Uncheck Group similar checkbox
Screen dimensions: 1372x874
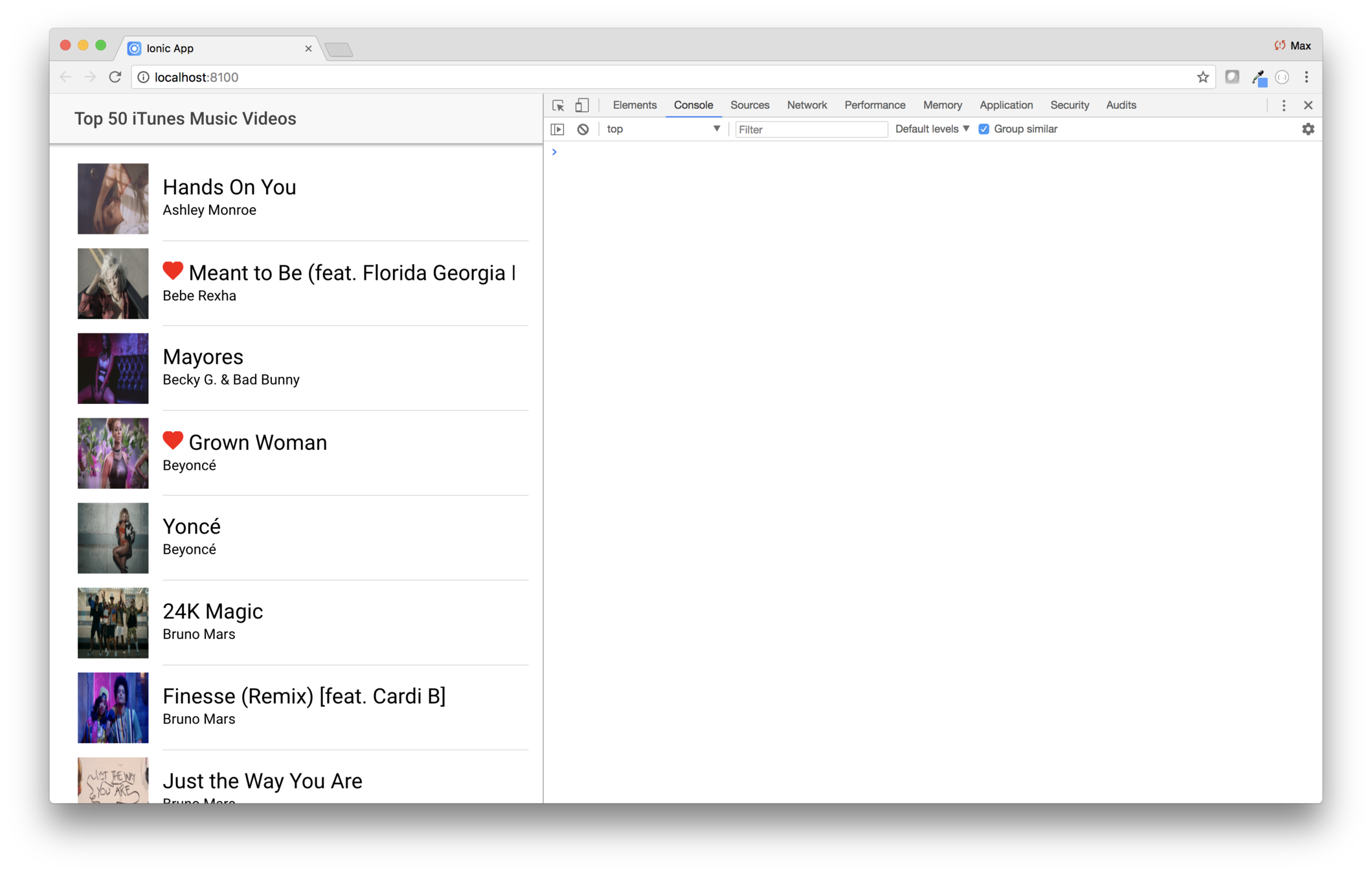coord(984,129)
